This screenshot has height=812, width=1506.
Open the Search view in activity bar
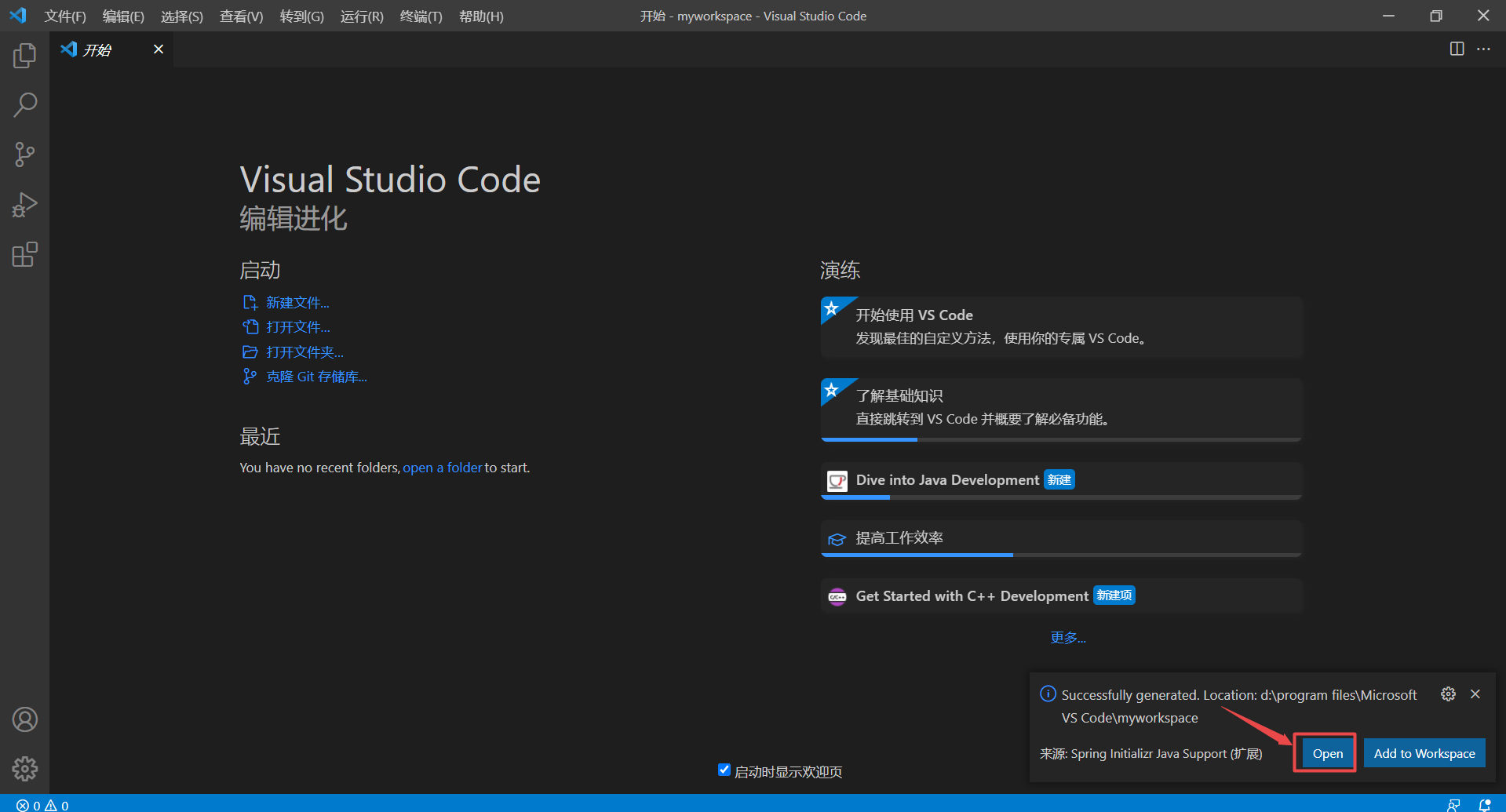[x=24, y=105]
